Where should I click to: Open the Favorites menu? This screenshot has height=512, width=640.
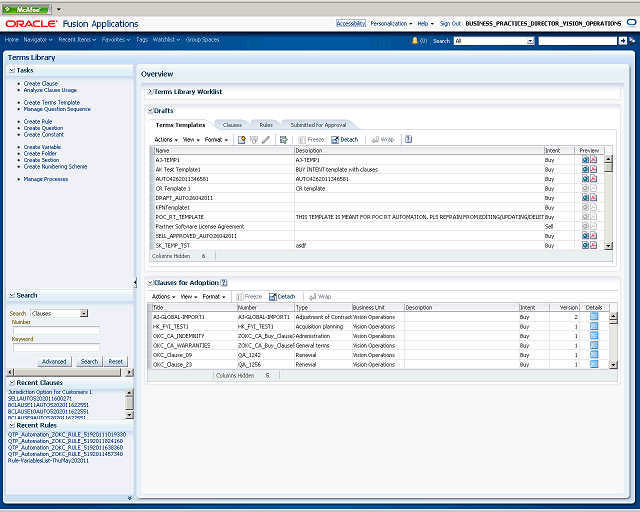116,40
